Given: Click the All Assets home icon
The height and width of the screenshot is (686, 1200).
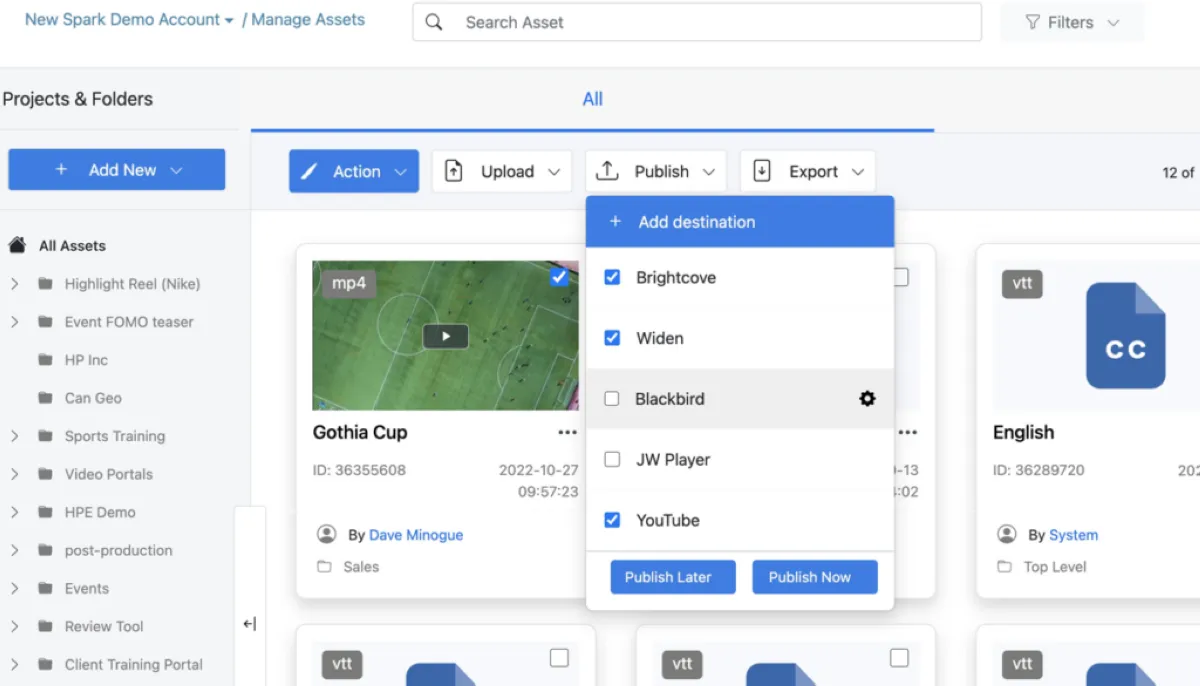Looking at the screenshot, I should pyautogui.click(x=17, y=245).
